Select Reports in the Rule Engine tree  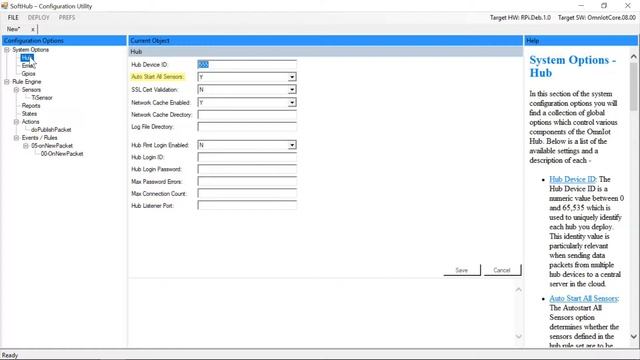31,106
